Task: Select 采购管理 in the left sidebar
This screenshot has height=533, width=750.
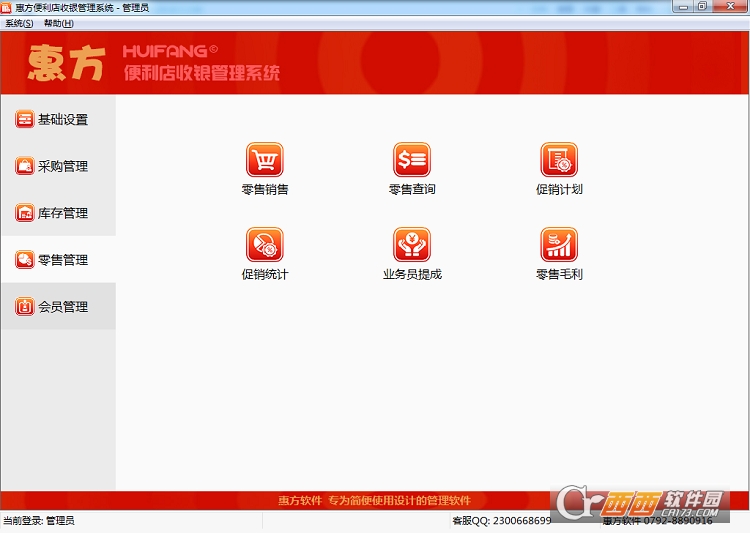Action: [x=58, y=167]
